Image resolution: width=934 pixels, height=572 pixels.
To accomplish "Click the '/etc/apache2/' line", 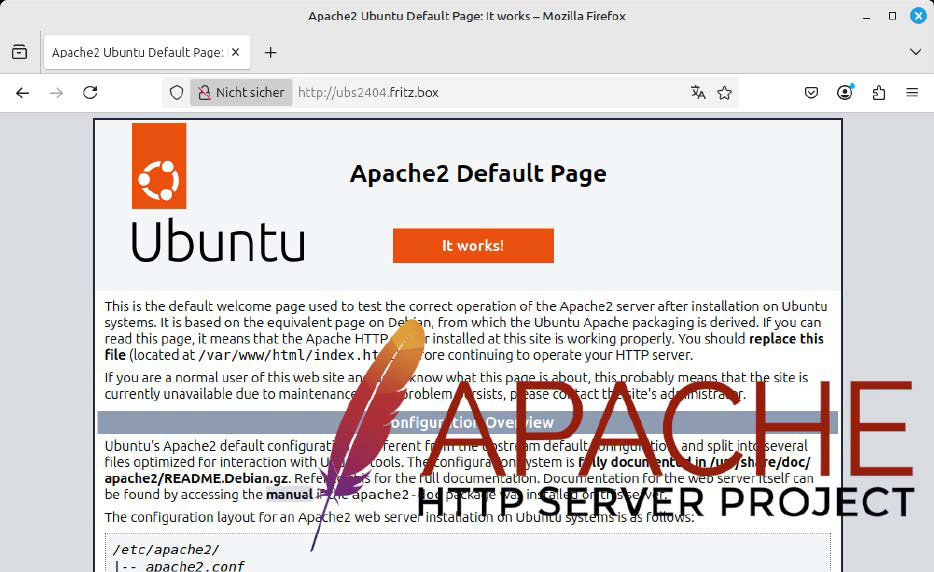I will click(166, 549).
